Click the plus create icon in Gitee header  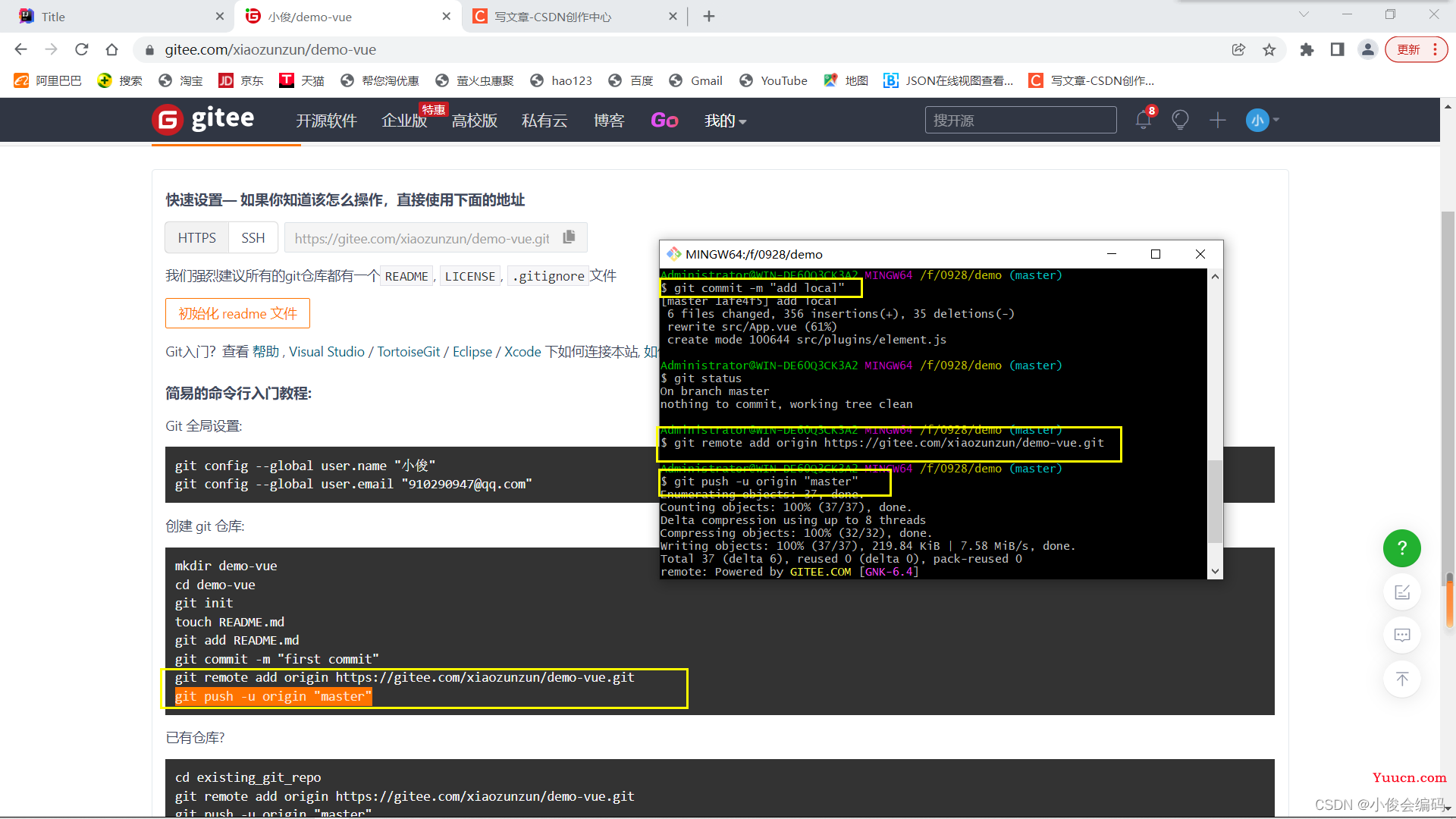[x=1218, y=120]
